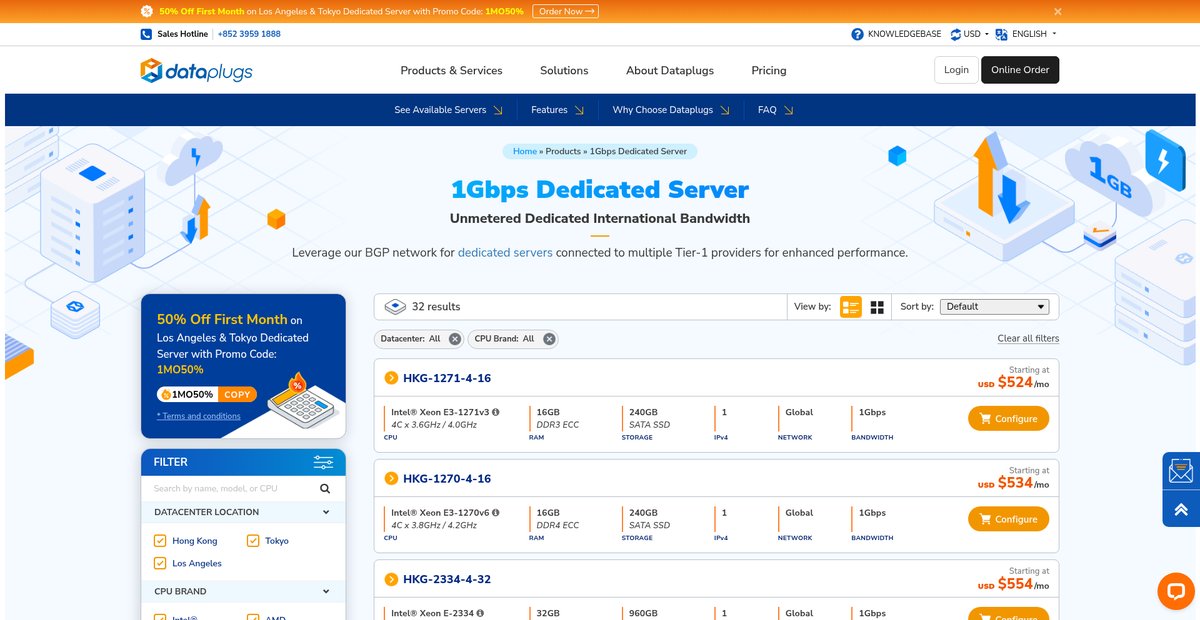Open the Terms and conditions link

click(199, 416)
